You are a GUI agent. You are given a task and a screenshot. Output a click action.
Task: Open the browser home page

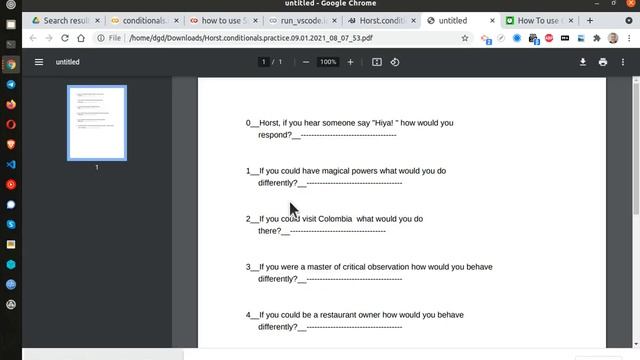point(81,38)
